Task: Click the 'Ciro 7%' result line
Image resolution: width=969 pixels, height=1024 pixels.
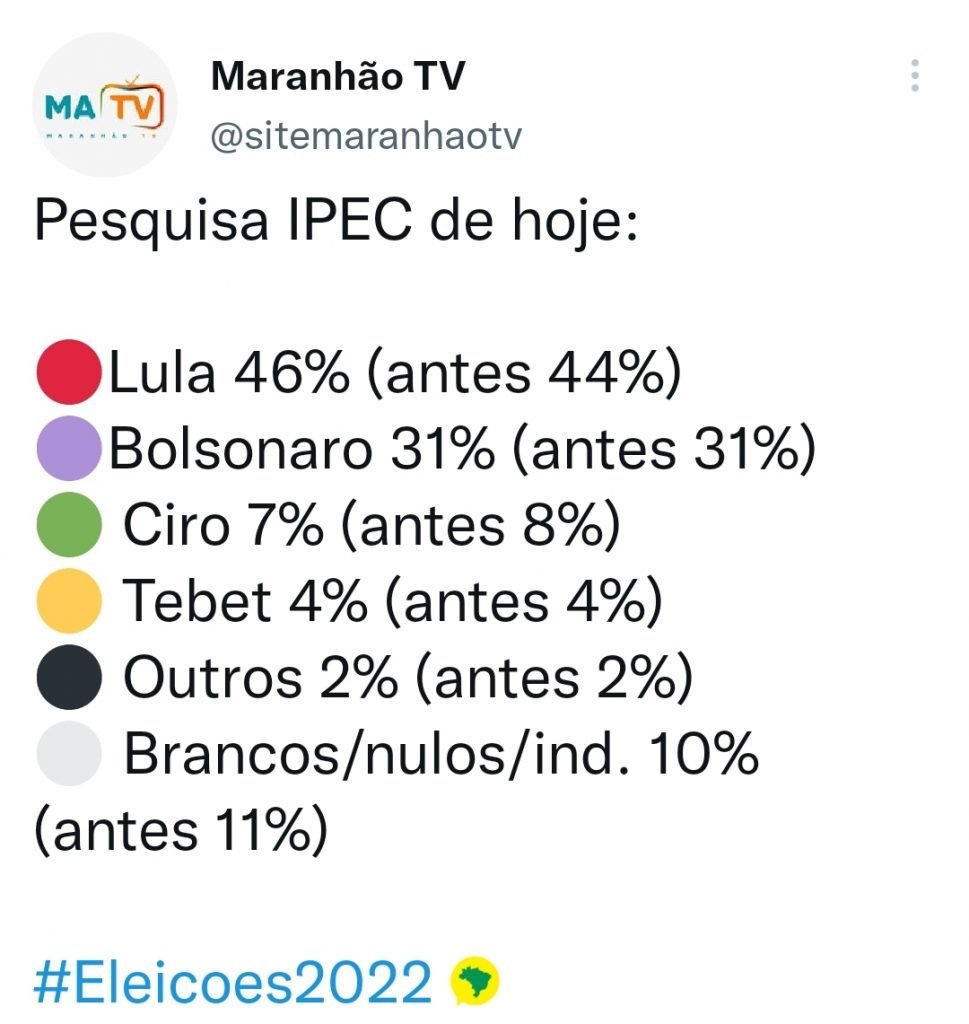Action: (371, 524)
